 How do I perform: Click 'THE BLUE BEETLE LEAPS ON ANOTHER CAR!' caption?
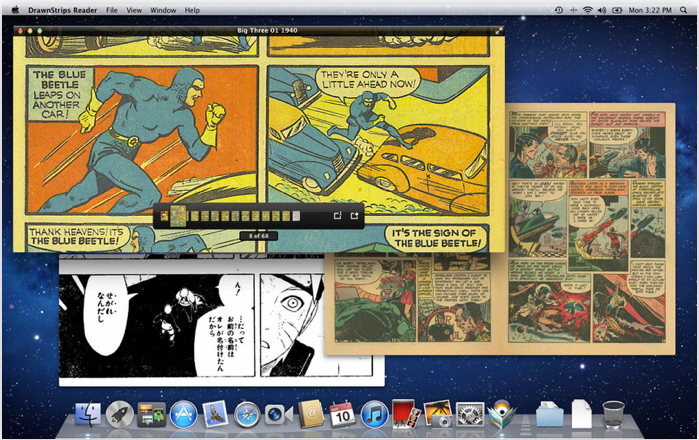(60, 95)
